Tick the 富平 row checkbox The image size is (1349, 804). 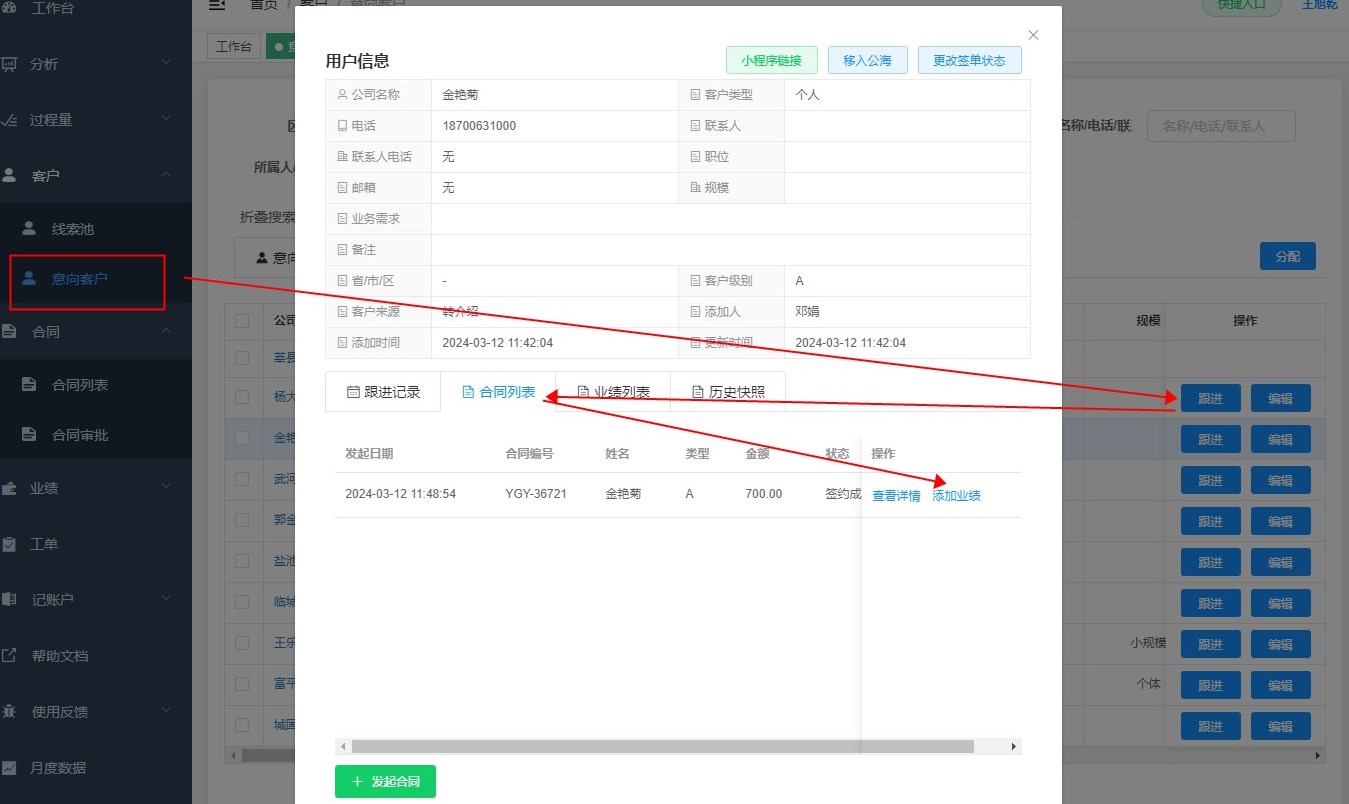coord(242,684)
